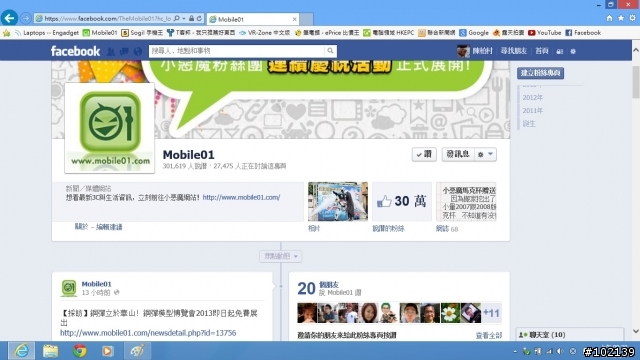Go to 首頁 (Home) in Facebook bar
The image size is (640, 360).
point(542,51)
